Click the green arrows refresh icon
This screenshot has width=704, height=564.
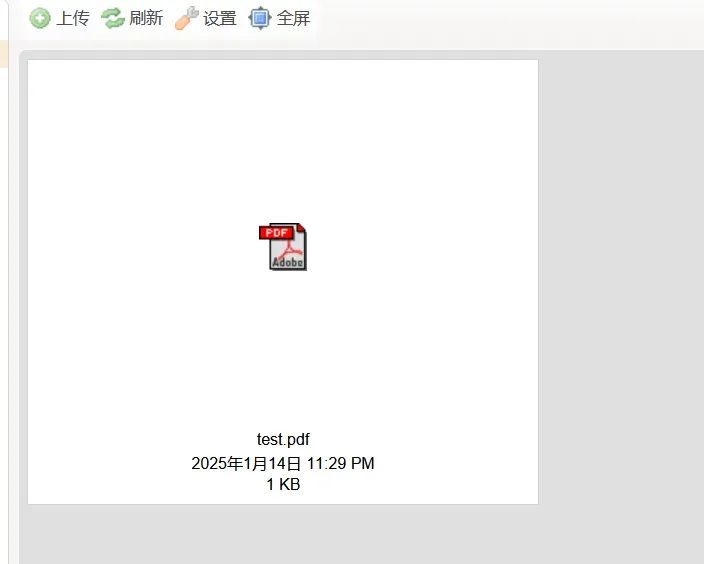coord(112,18)
